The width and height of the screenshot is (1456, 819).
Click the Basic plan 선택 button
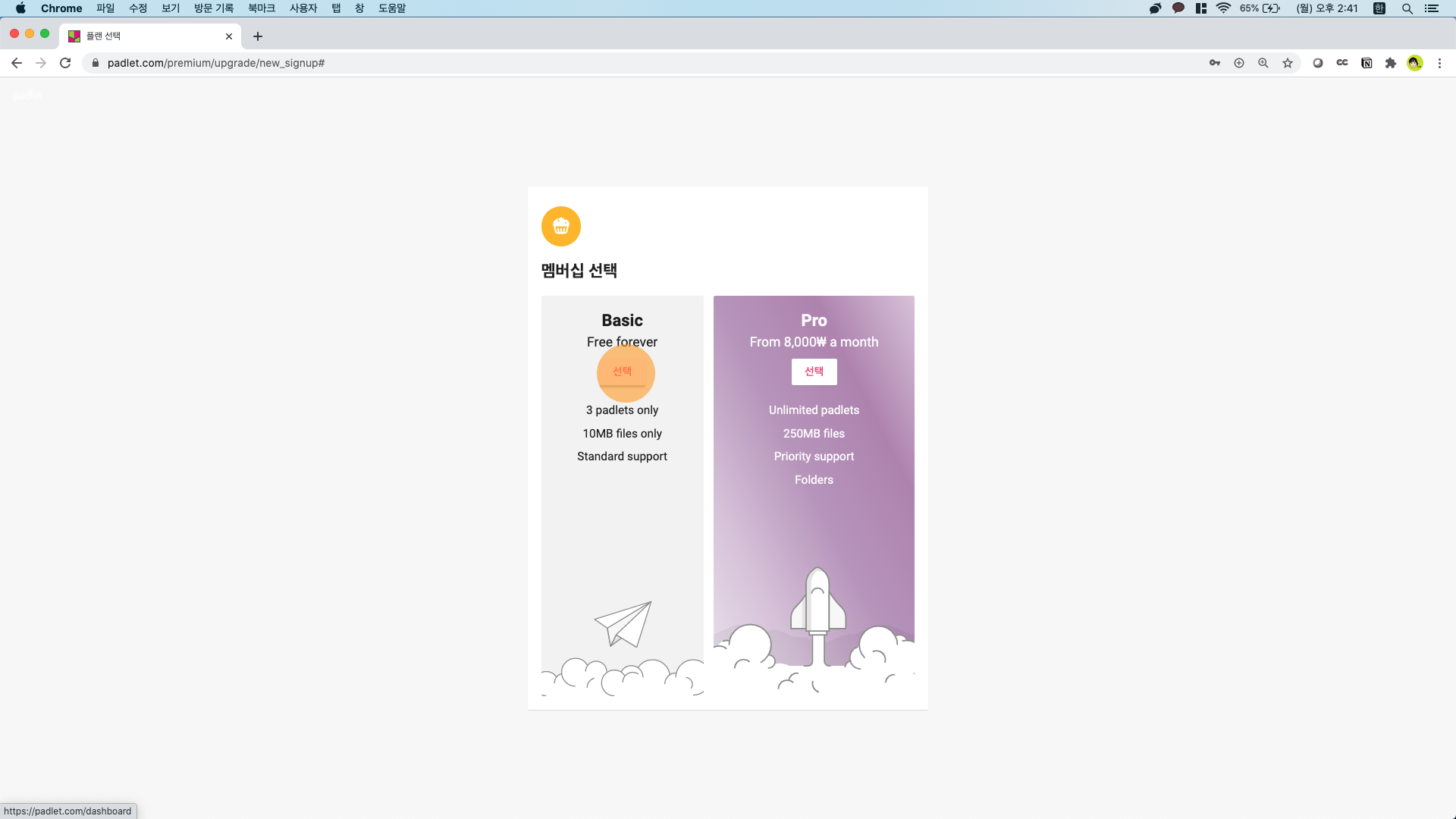pyautogui.click(x=622, y=372)
